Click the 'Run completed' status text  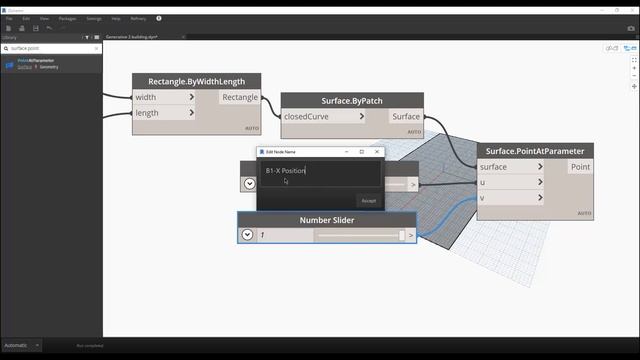(90, 346)
